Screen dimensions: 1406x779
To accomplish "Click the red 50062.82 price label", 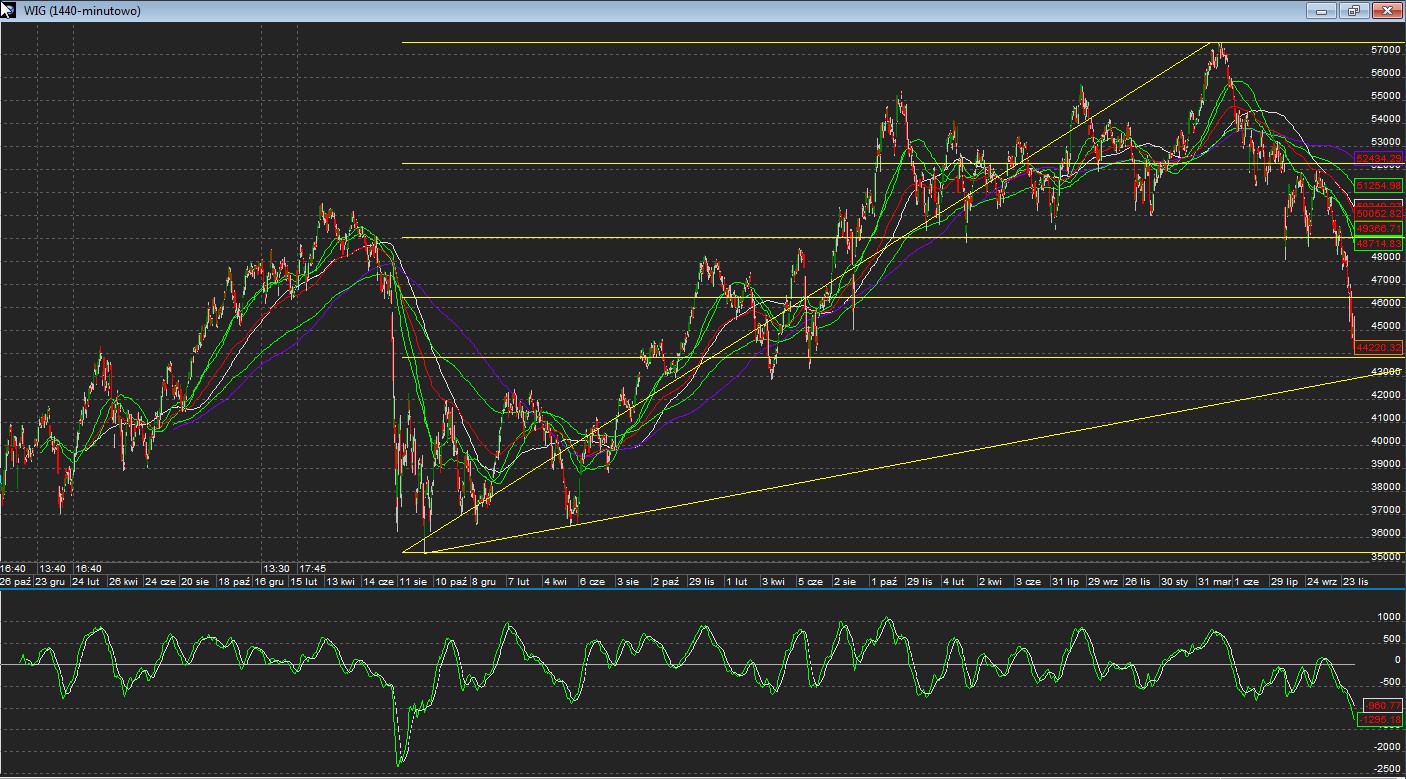I will (1379, 214).
